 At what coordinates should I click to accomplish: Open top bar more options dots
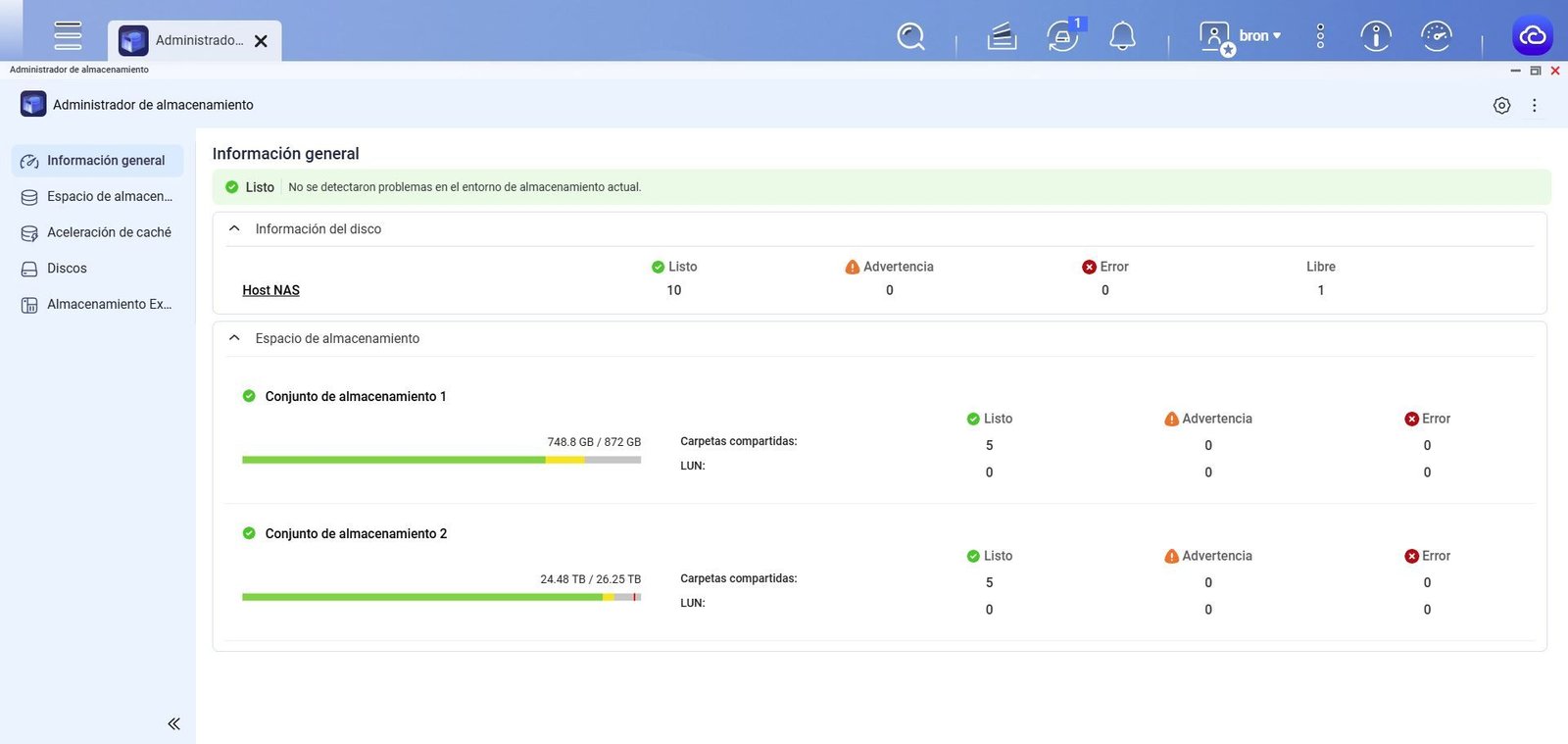click(1320, 36)
